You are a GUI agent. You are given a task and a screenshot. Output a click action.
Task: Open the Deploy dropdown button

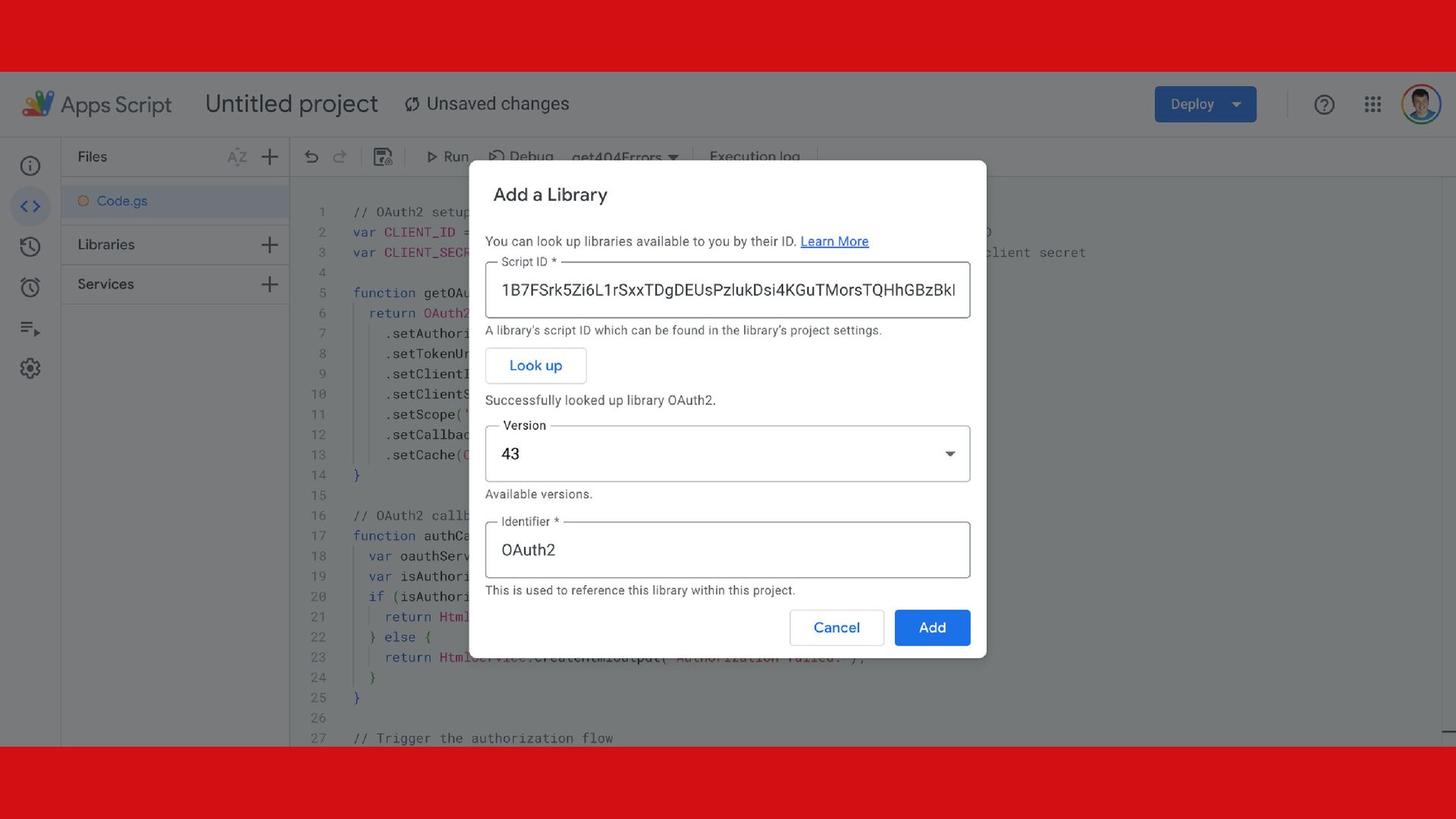pos(1205,105)
